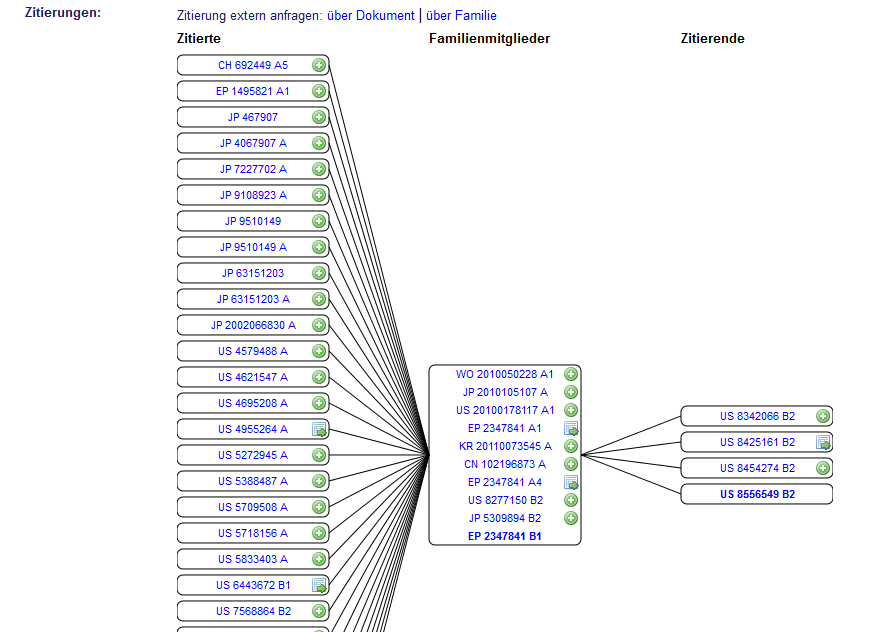This screenshot has height=632, width=892.
Task: Open document icon beside EP 2347841 A4
Action: [x=571, y=482]
